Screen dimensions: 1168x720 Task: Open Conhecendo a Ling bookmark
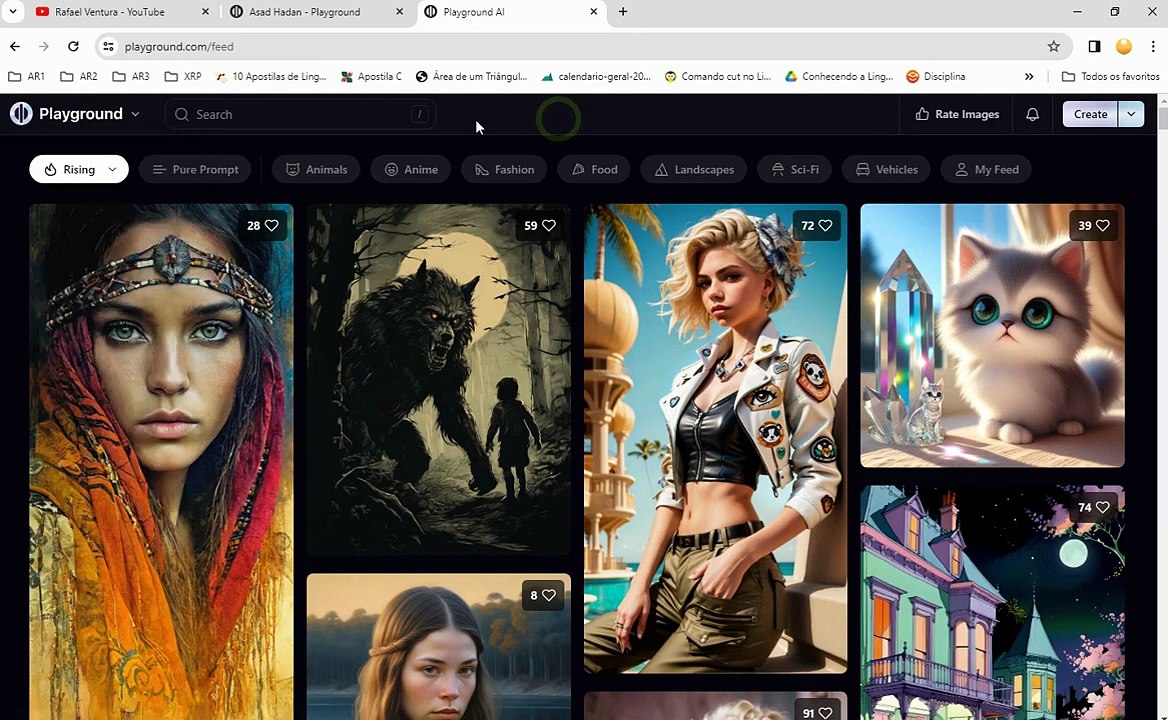tap(839, 76)
